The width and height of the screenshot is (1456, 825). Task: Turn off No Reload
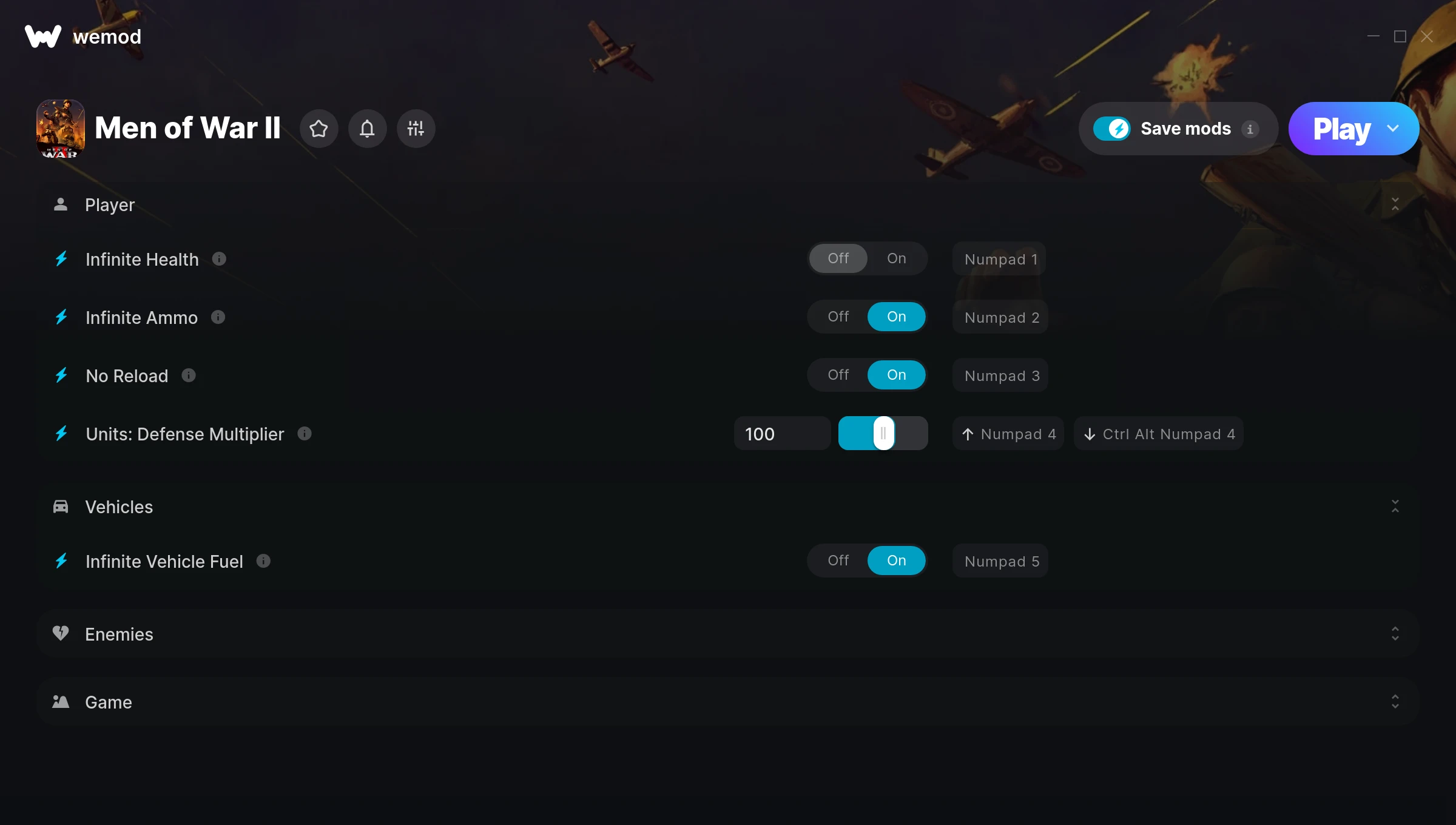coord(838,375)
